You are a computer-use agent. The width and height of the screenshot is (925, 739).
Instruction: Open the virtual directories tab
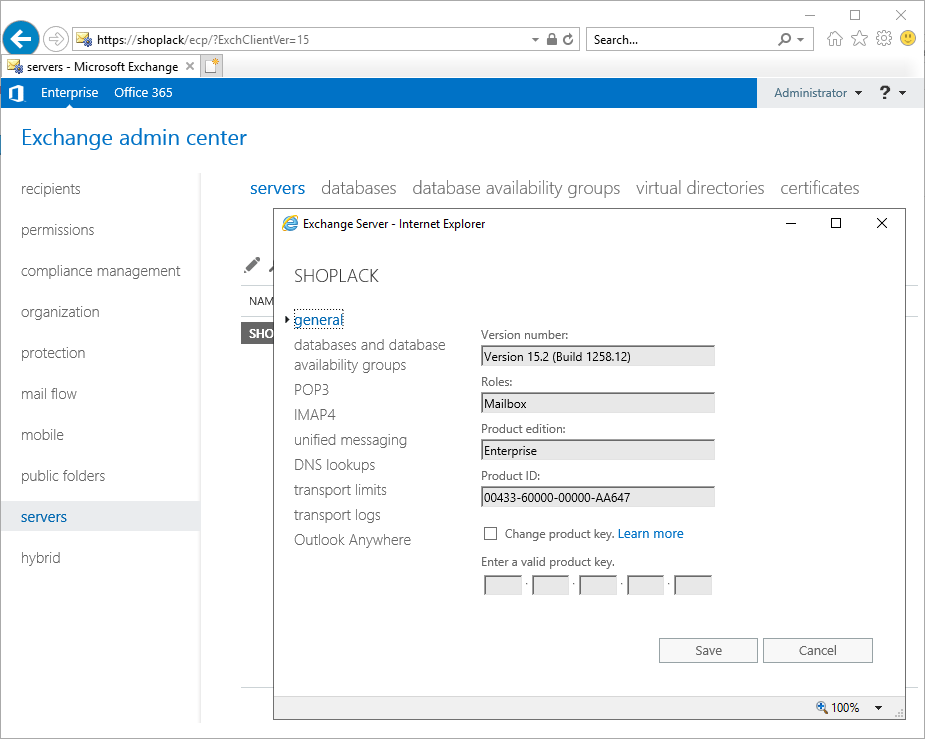click(x=700, y=188)
